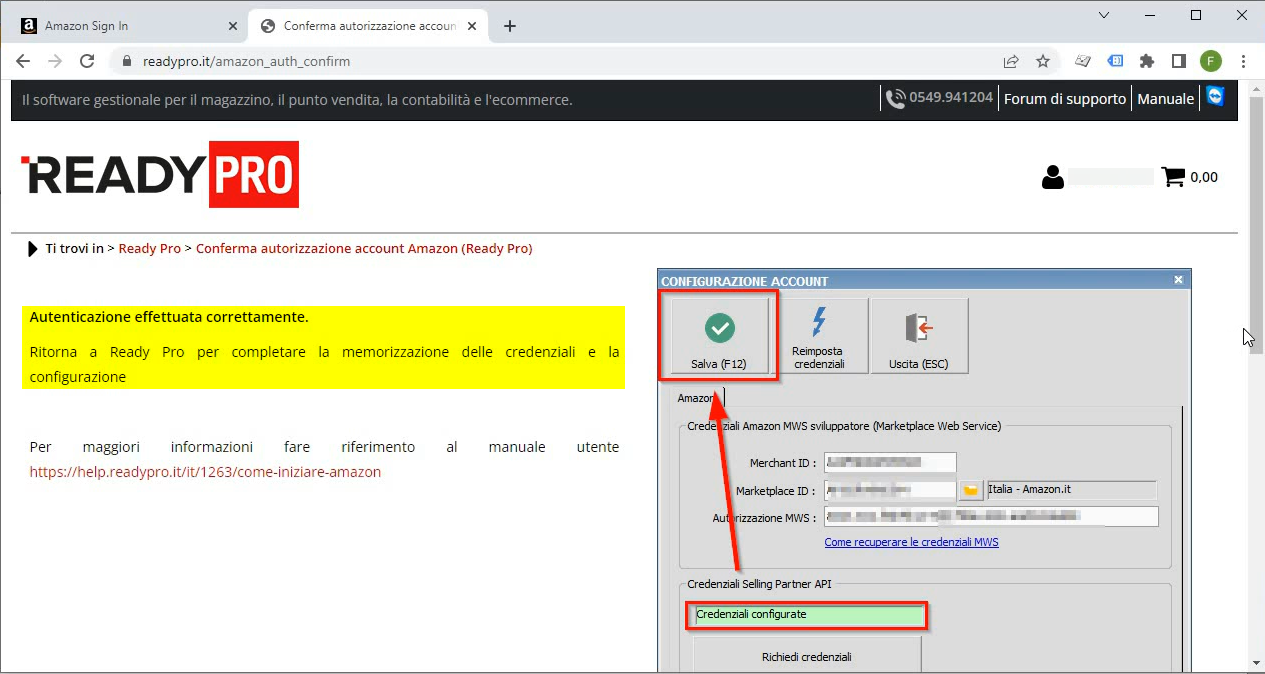Image resolution: width=1265 pixels, height=674 pixels.
Task: Click the 'Configurazione Account' dialog title
Action: click(x=745, y=281)
